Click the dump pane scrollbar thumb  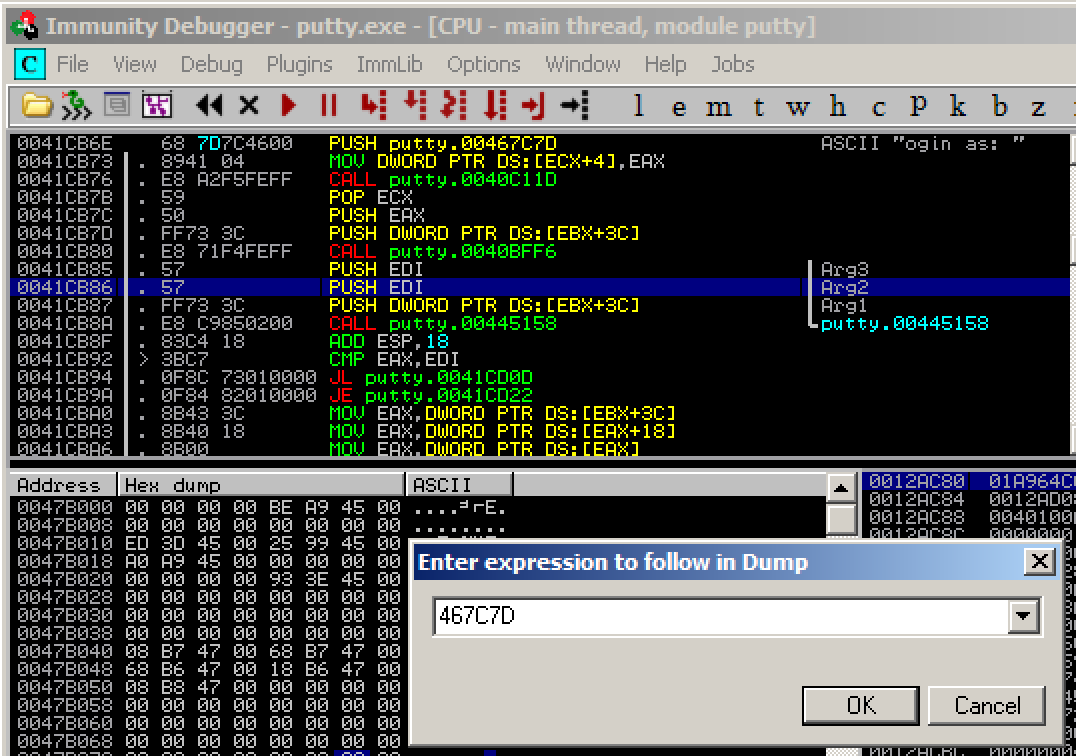point(841,519)
